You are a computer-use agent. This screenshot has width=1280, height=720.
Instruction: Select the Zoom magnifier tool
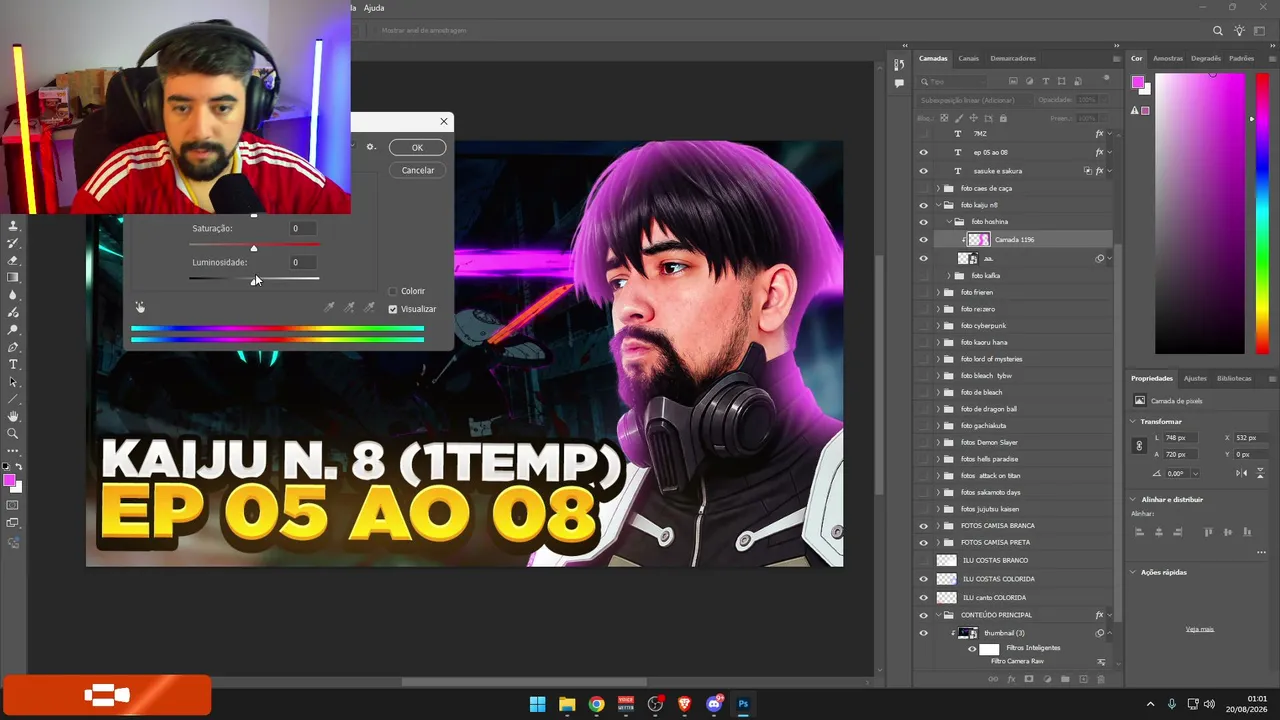click(13, 433)
